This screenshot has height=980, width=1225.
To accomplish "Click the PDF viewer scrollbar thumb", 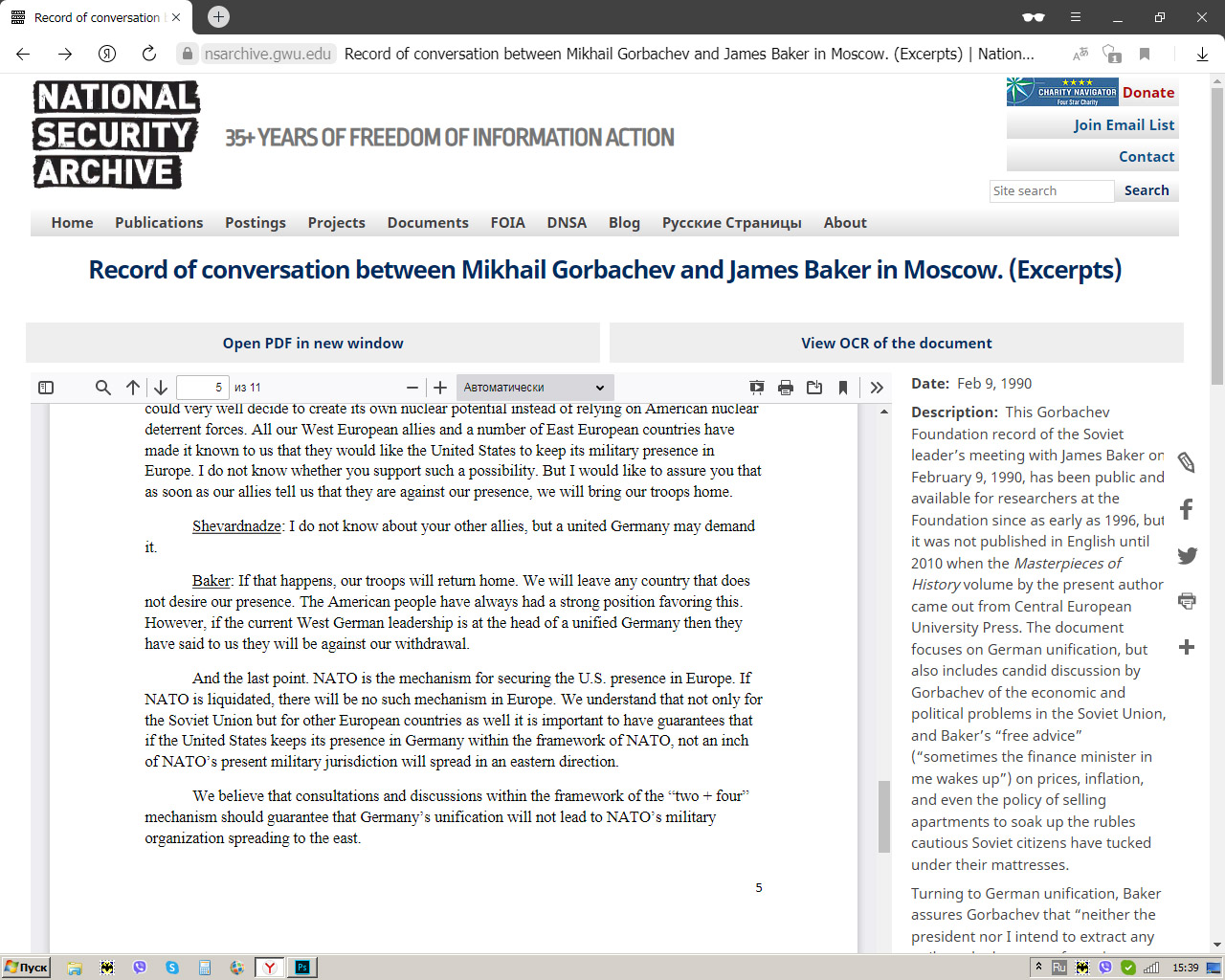I will [884, 816].
